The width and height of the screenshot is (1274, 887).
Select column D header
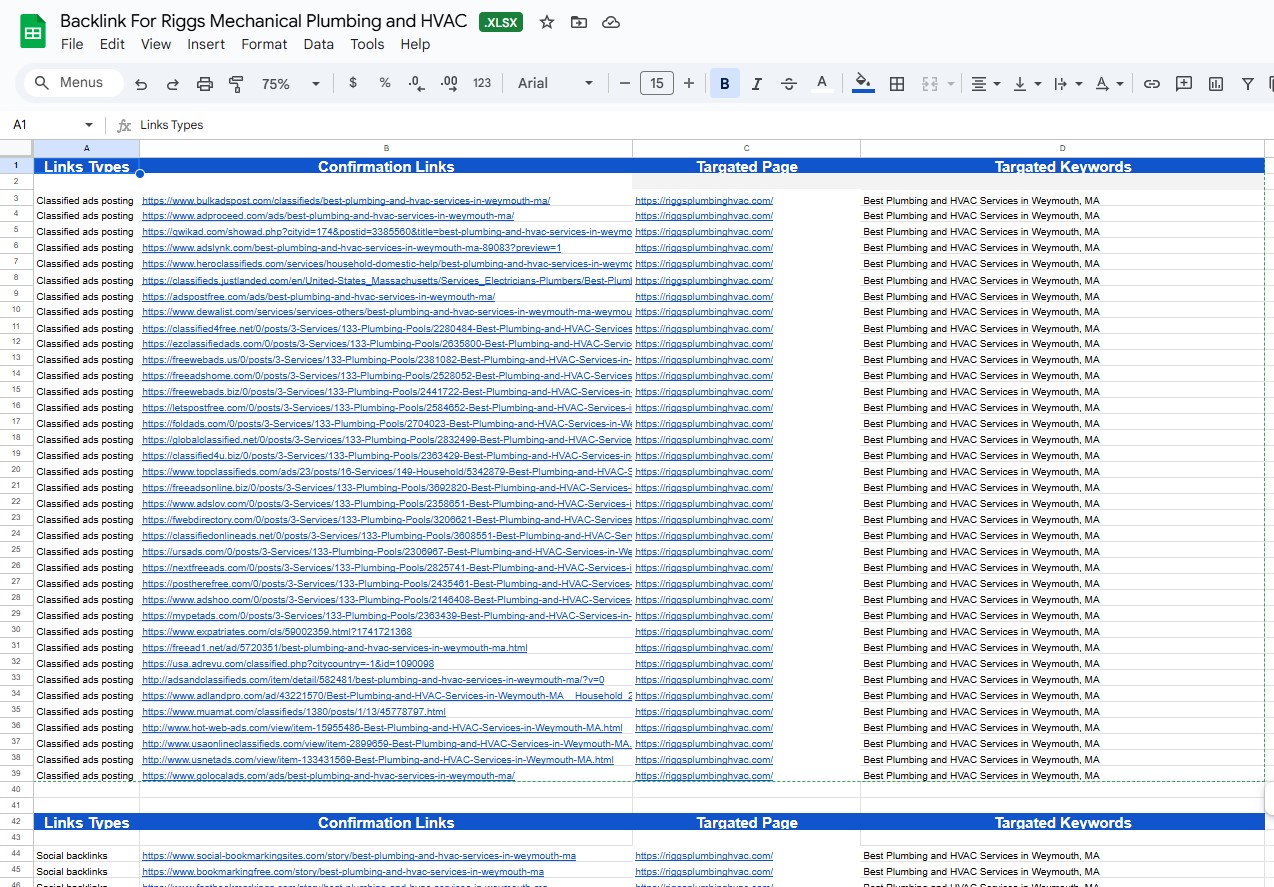tap(1063, 149)
